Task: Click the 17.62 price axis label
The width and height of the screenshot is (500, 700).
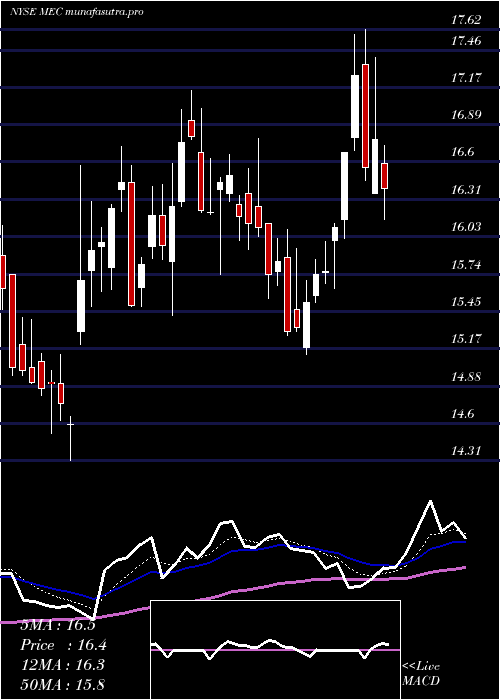Action: click(x=467, y=20)
